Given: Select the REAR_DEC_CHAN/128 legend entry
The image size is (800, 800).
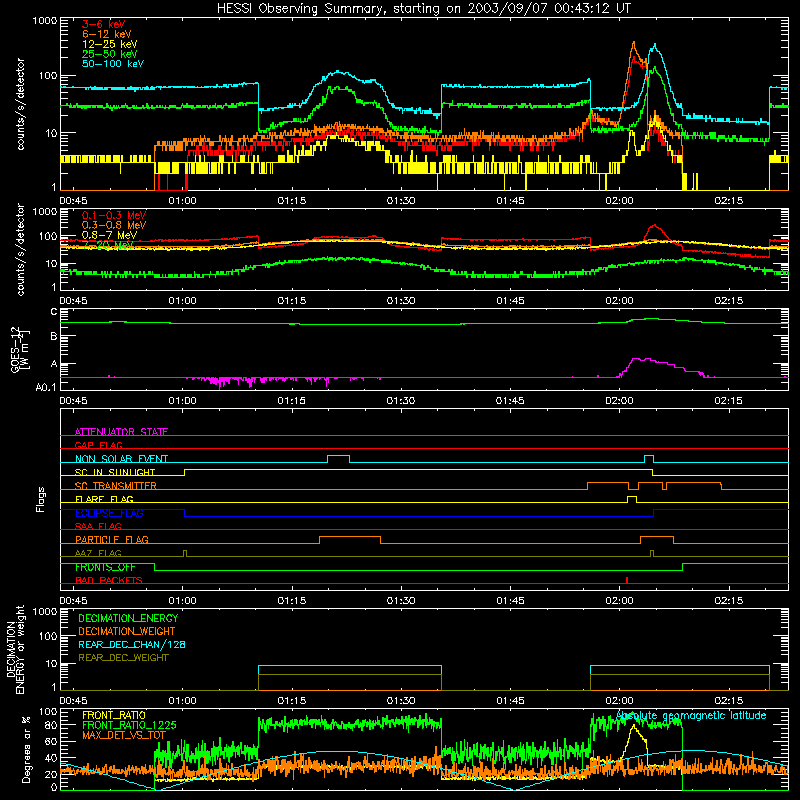Looking at the screenshot, I should tap(132, 644).
